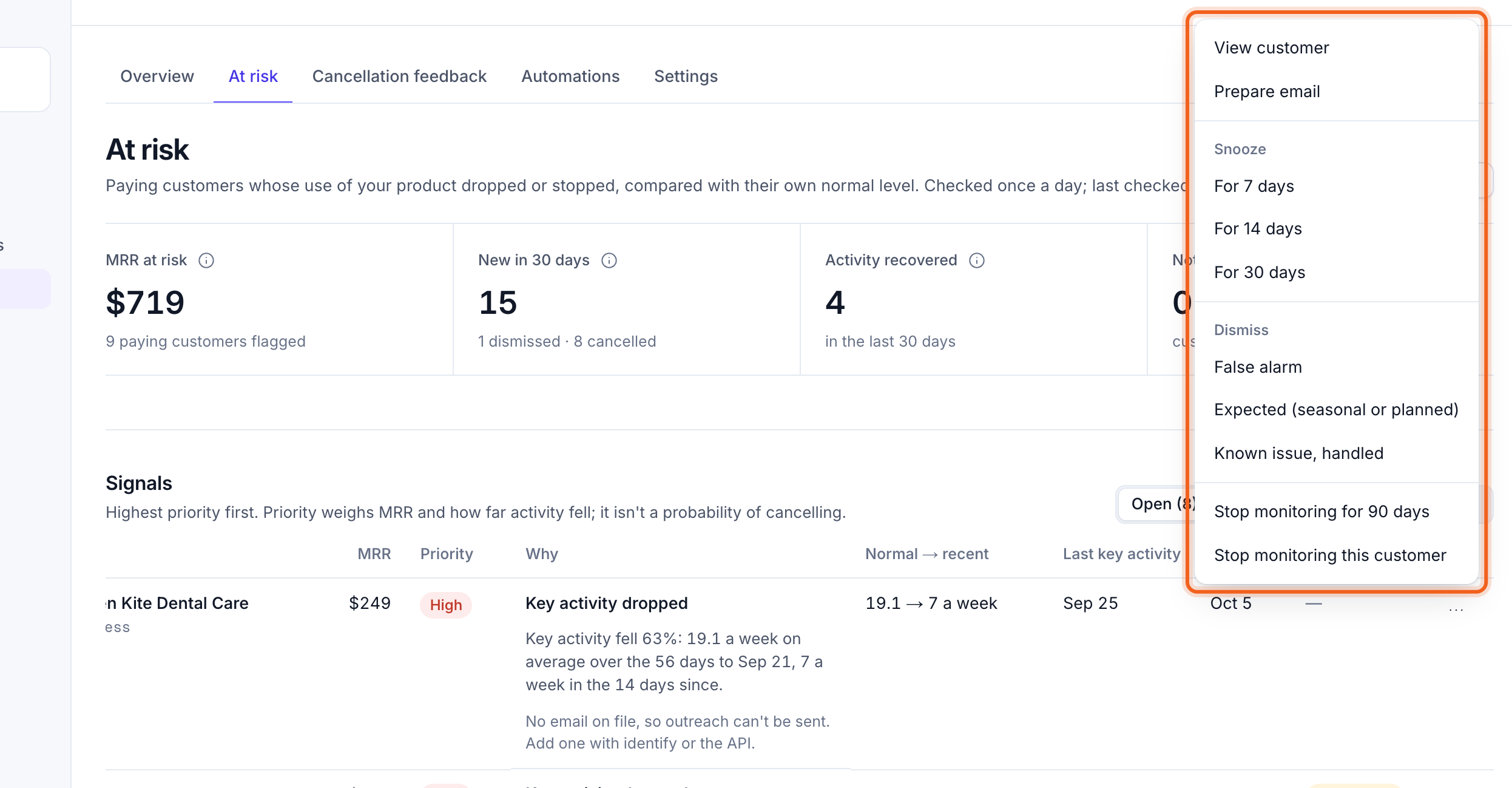Click the Activity recovered info icon
1512x788 pixels.
pyautogui.click(x=977, y=260)
